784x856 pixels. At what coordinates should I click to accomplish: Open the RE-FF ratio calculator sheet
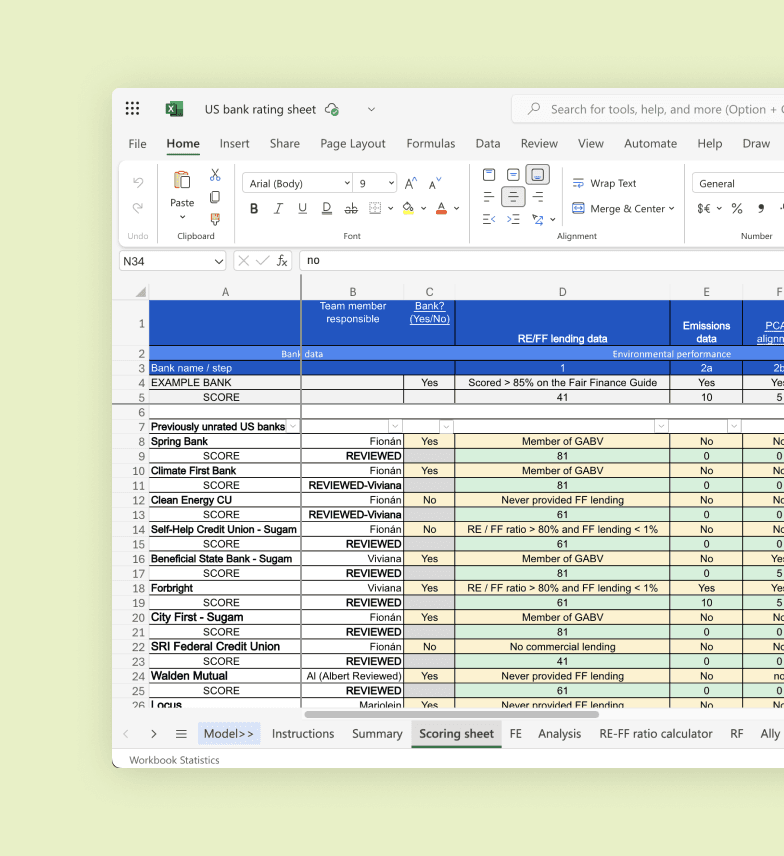coord(656,734)
